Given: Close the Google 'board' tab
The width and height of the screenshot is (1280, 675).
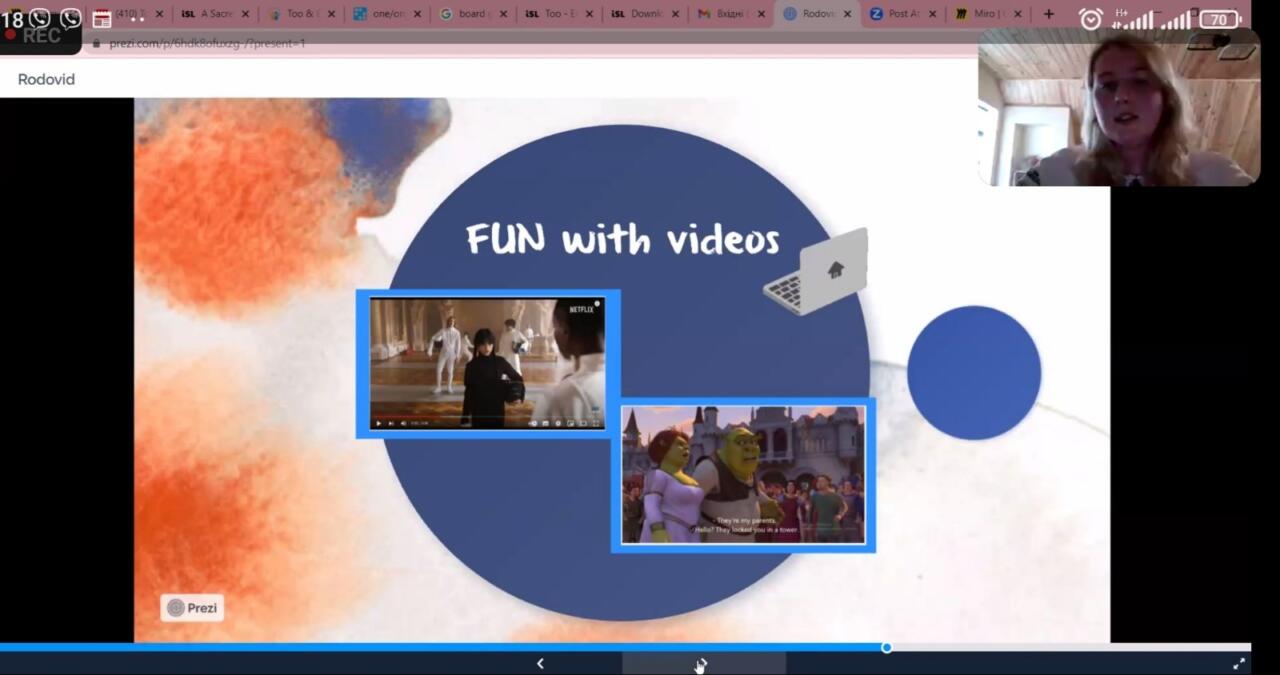Looking at the screenshot, I should 503,14.
